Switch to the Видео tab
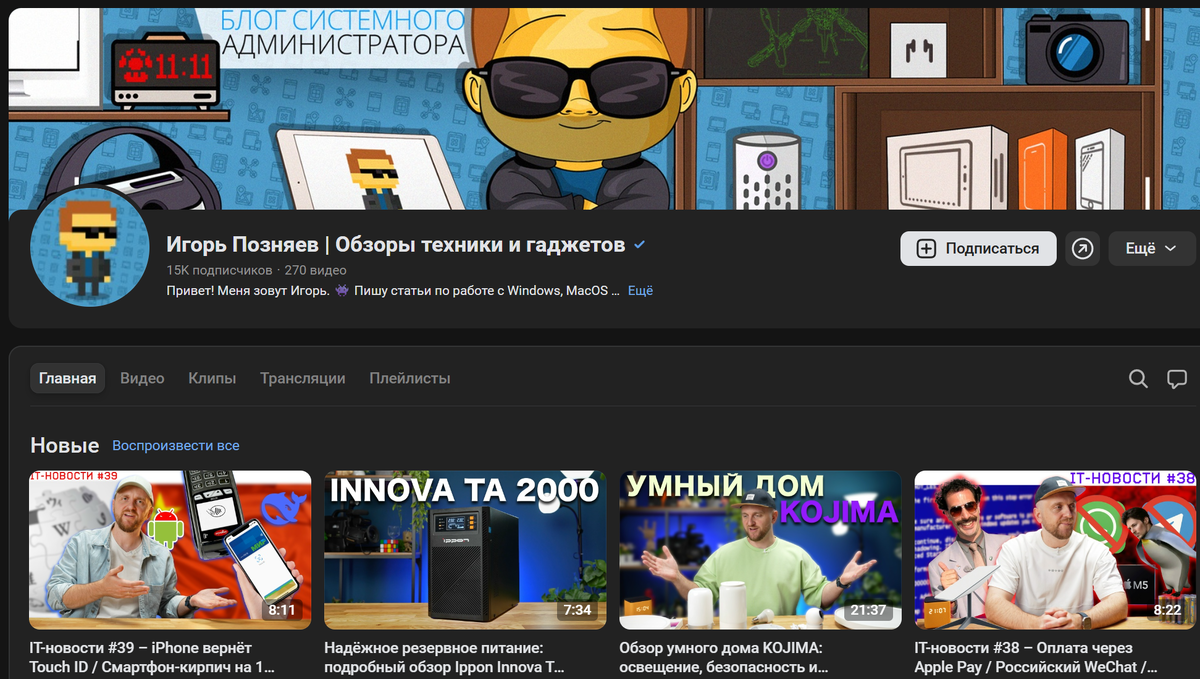 [x=142, y=378]
